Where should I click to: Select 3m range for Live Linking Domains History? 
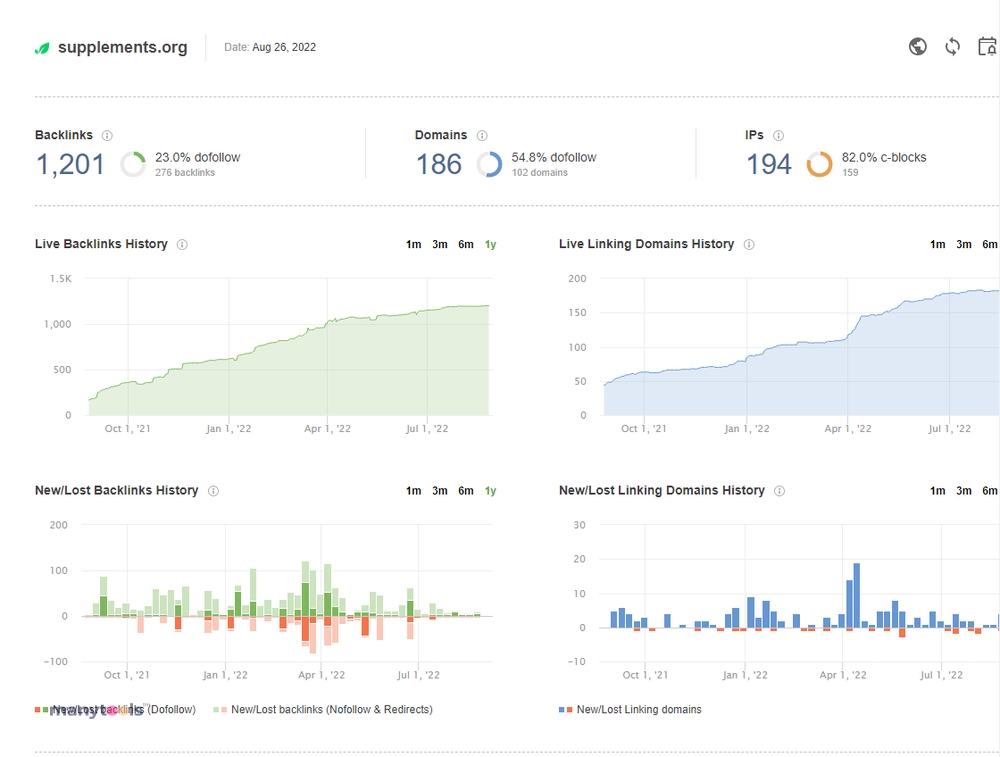coord(964,244)
